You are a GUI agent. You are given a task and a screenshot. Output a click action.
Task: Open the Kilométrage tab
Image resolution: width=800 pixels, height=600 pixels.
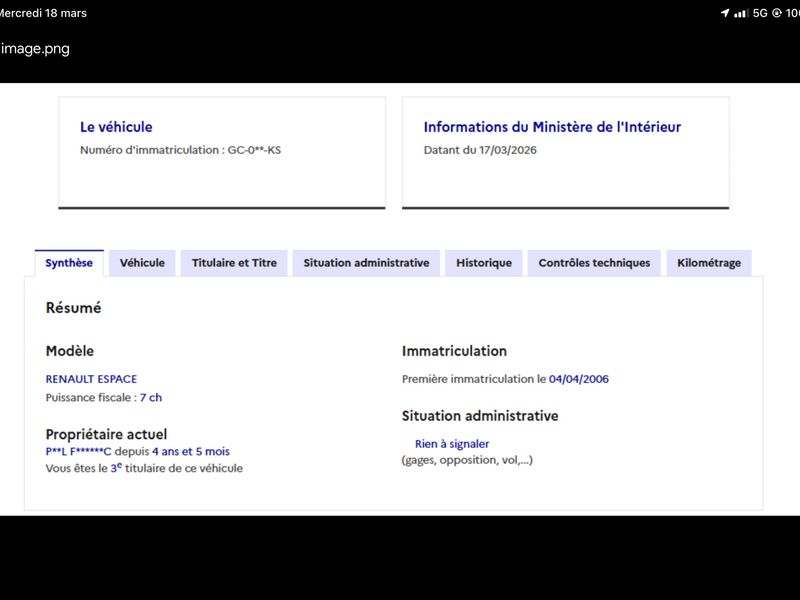[709, 263]
